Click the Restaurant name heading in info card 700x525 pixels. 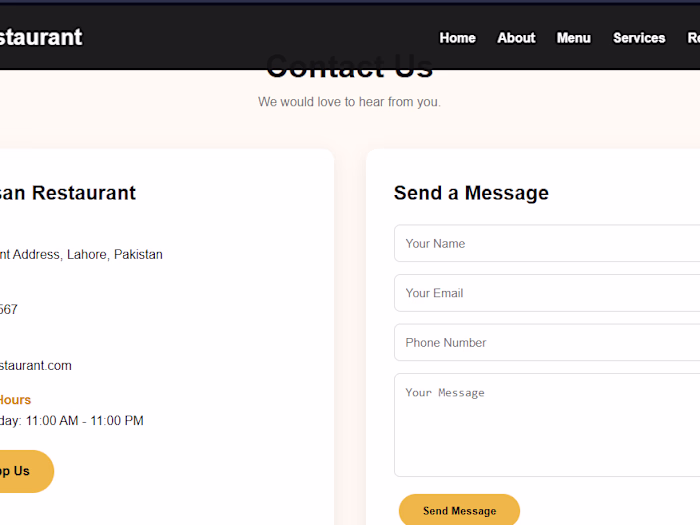click(x=68, y=193)
